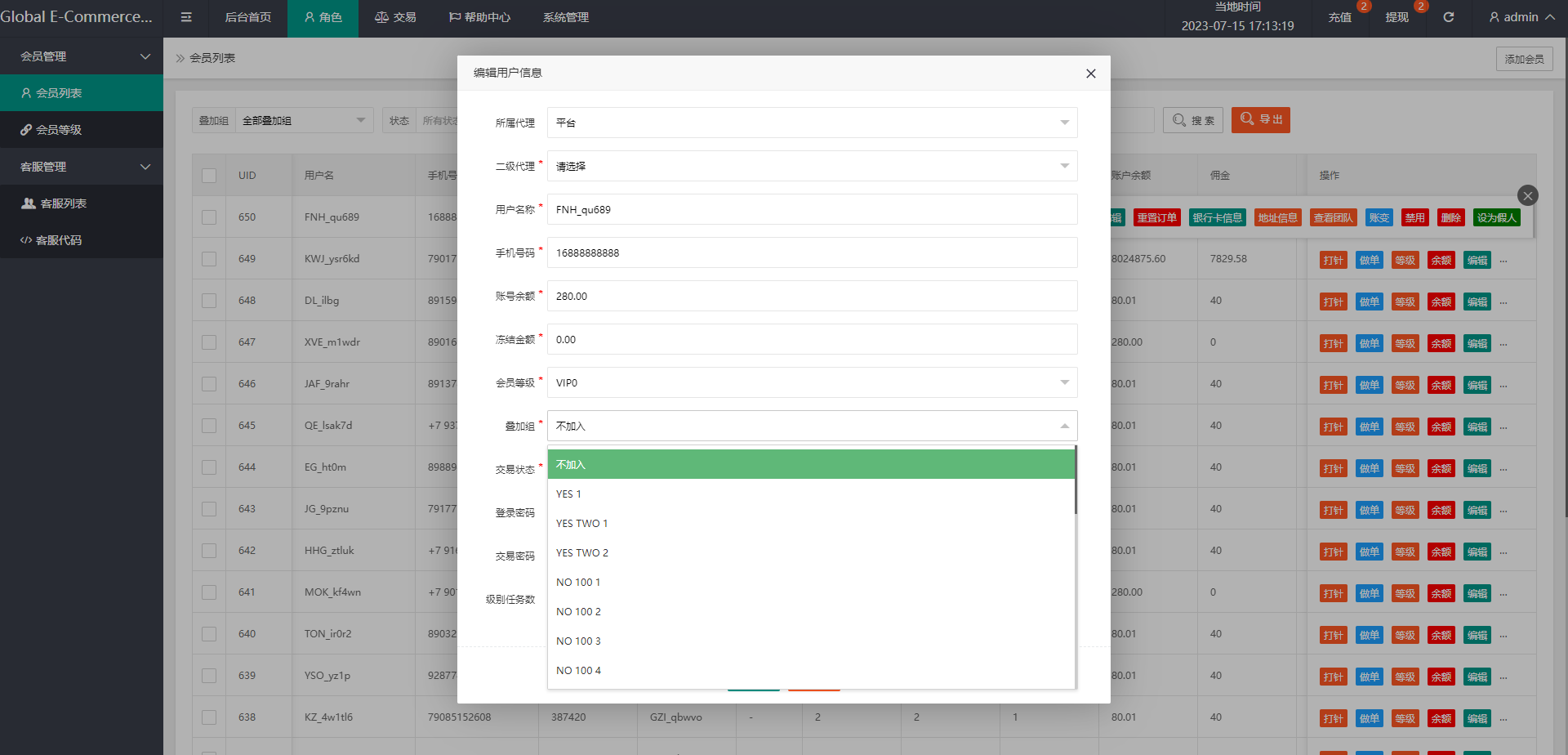The image size is (1568, 755).
Task: Open more actions (…) for row 648
Action: 1503,302
